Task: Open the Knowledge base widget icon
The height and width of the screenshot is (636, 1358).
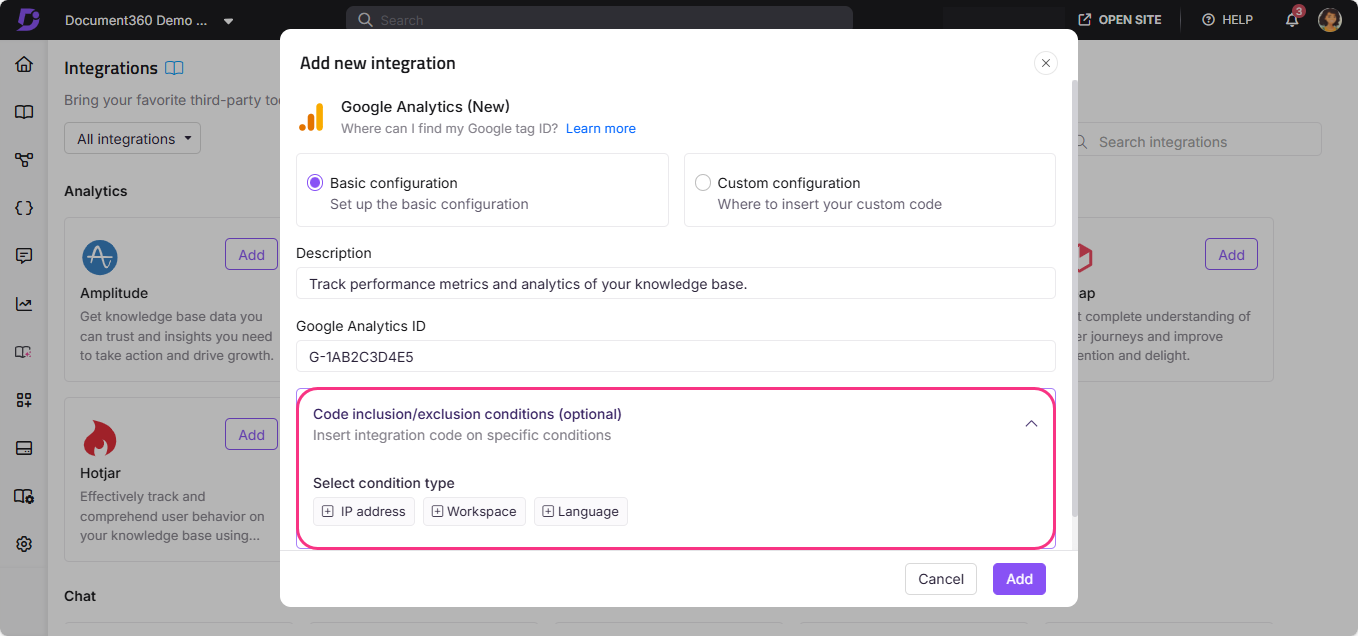Action: [x=23, y=400]
